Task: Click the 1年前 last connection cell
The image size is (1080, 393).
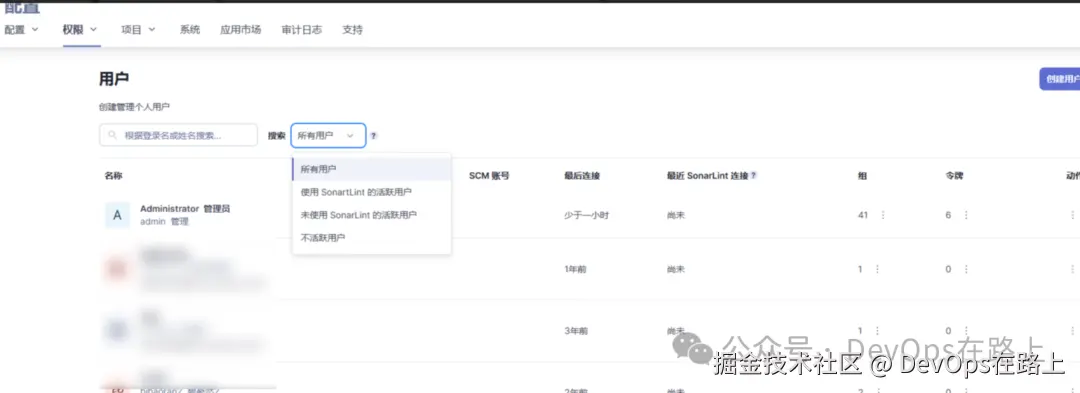Action: 575,269
